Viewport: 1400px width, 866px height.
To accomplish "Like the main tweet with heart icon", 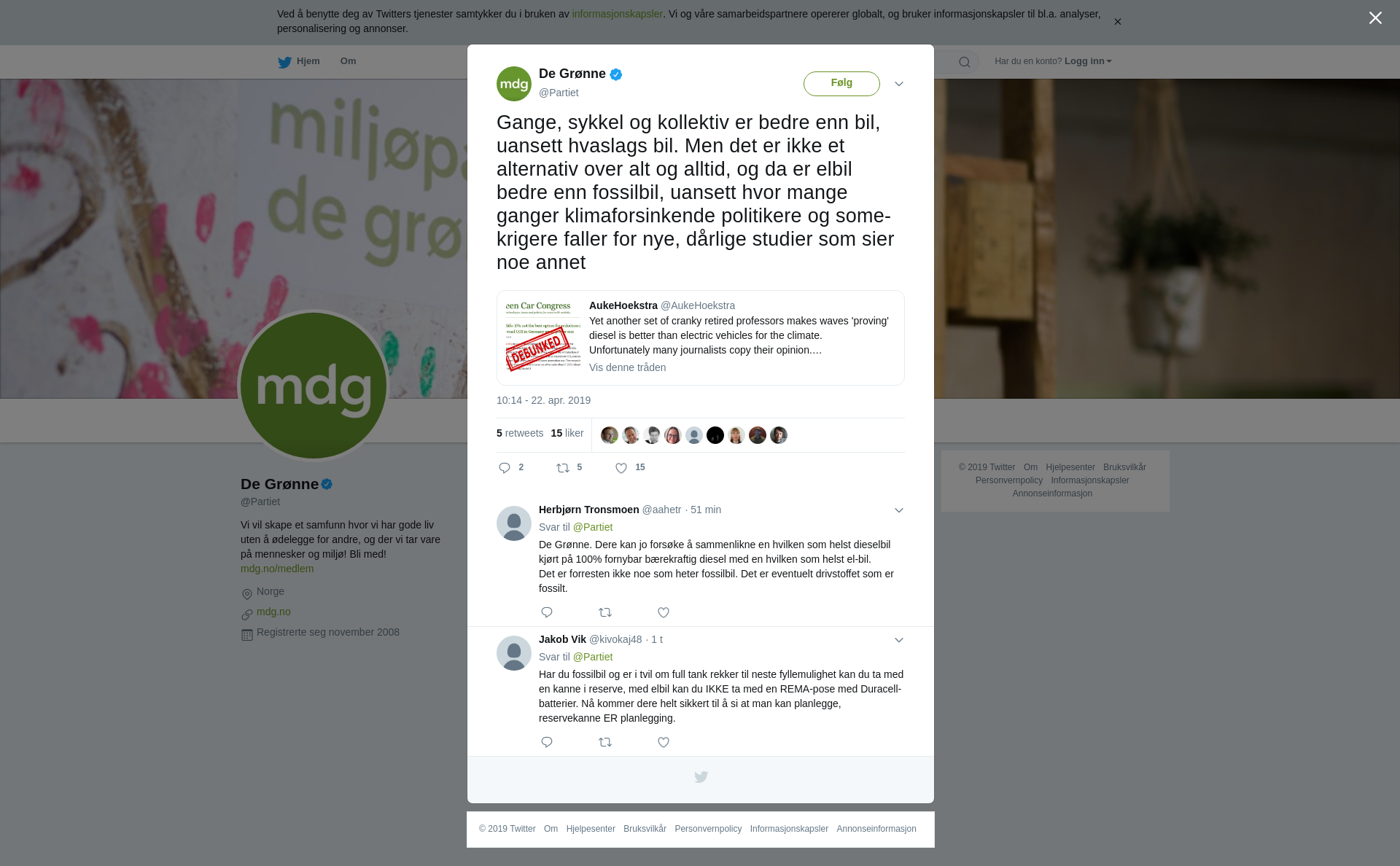I will click(621, 468).
